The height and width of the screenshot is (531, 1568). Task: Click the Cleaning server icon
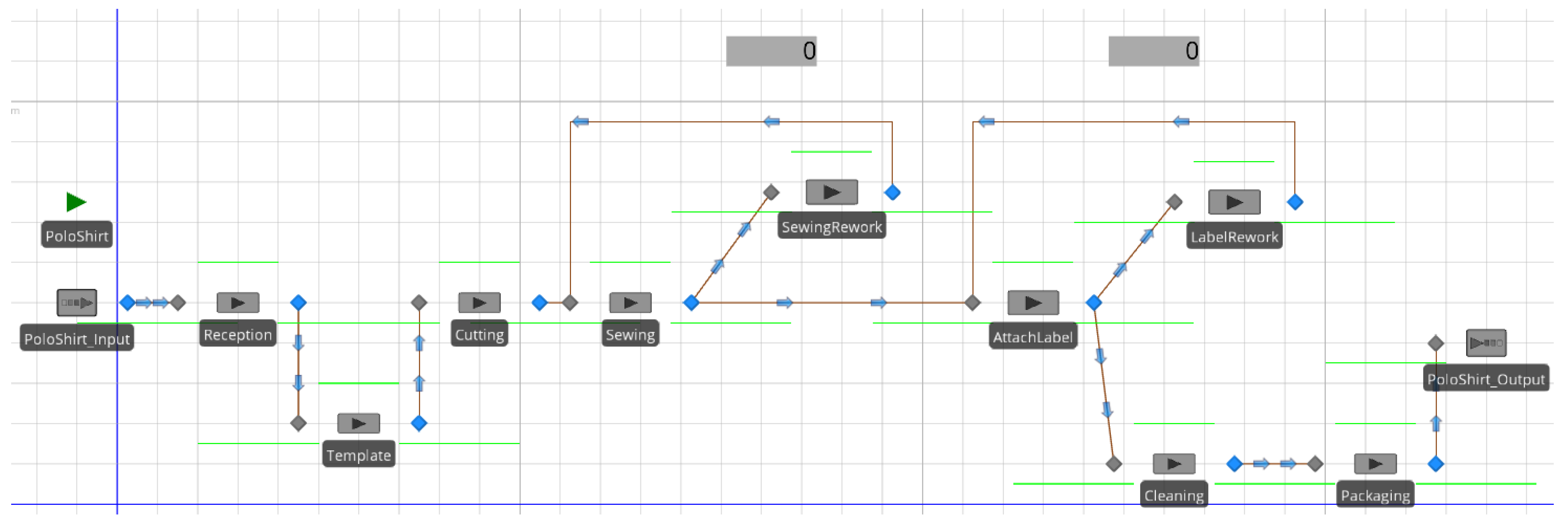pos(1174,464)
